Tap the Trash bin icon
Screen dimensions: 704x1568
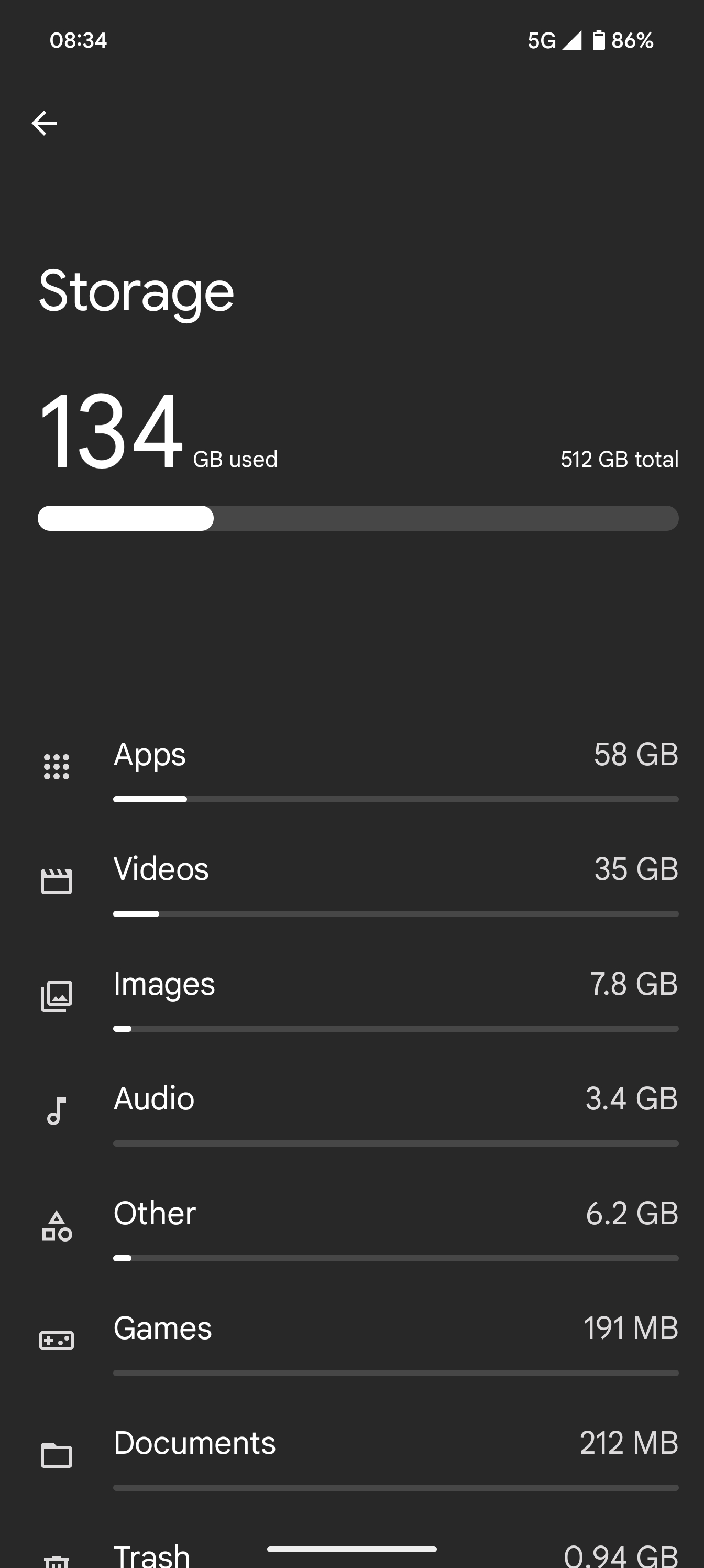57,1561
